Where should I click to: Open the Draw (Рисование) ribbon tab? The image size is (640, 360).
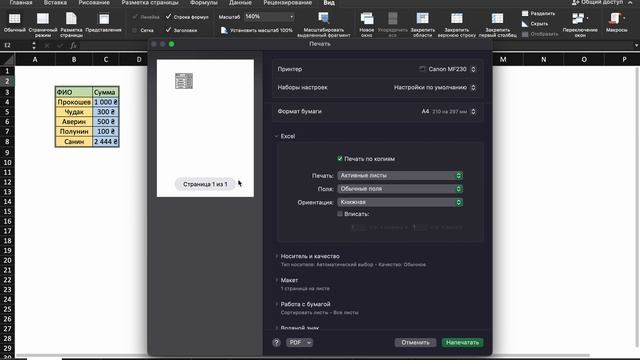[x=94, y=2]
